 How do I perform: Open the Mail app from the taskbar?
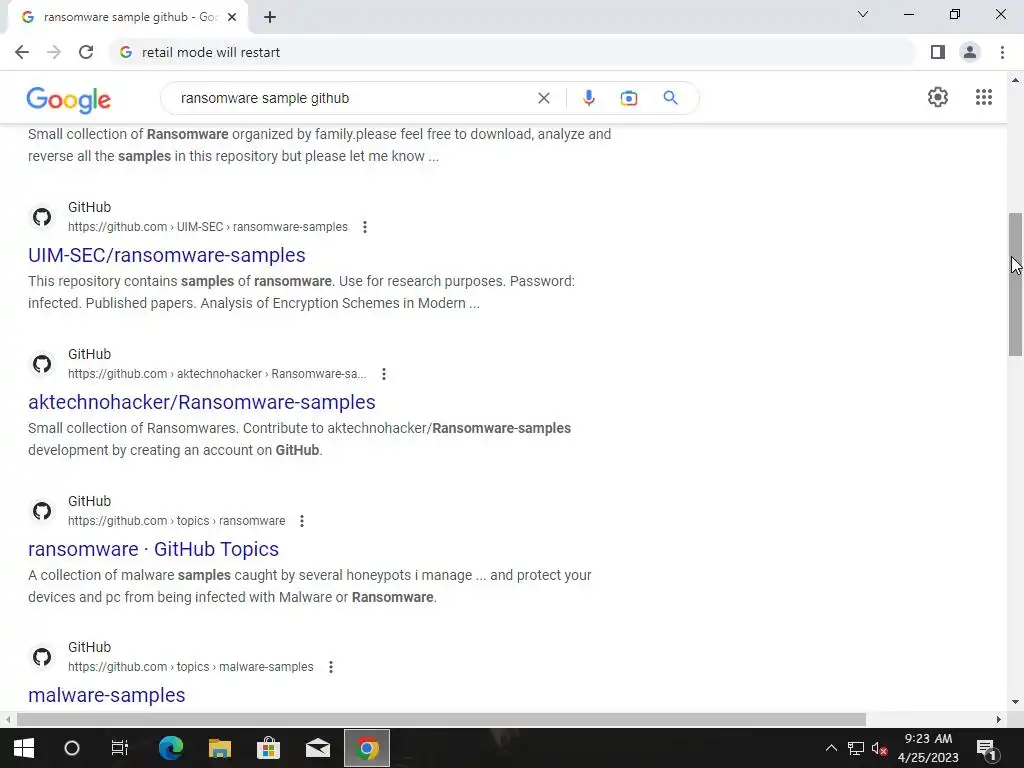[318, 748]
